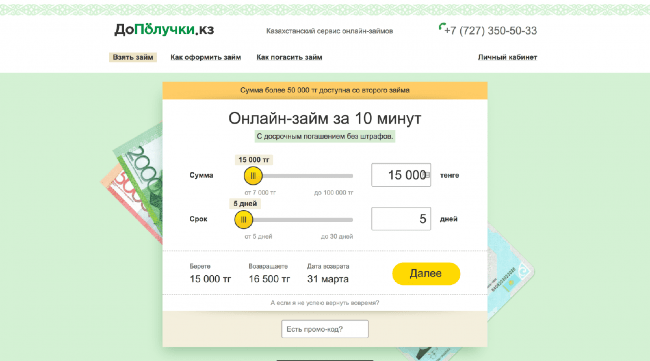Click the Срок slider track near 30 дней
650x361 pixels.
click(349, 220)
